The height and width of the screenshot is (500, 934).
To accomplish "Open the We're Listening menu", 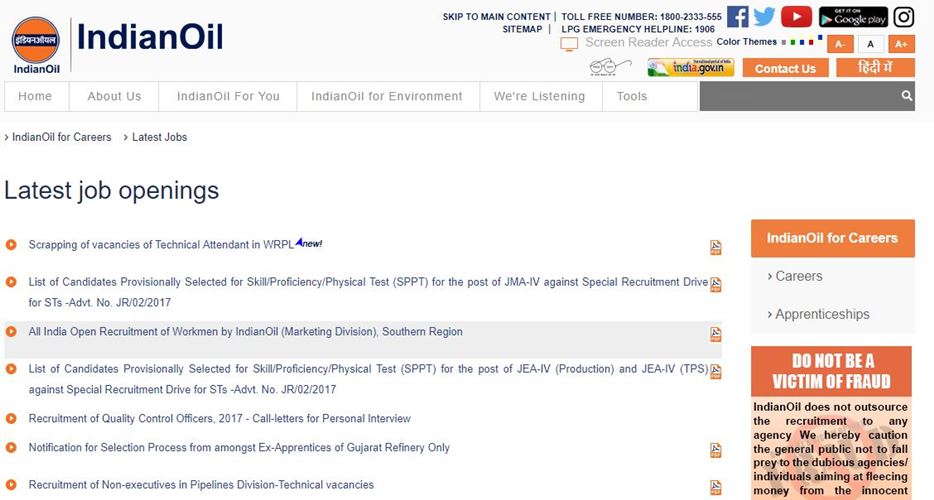I will (540, 96).
